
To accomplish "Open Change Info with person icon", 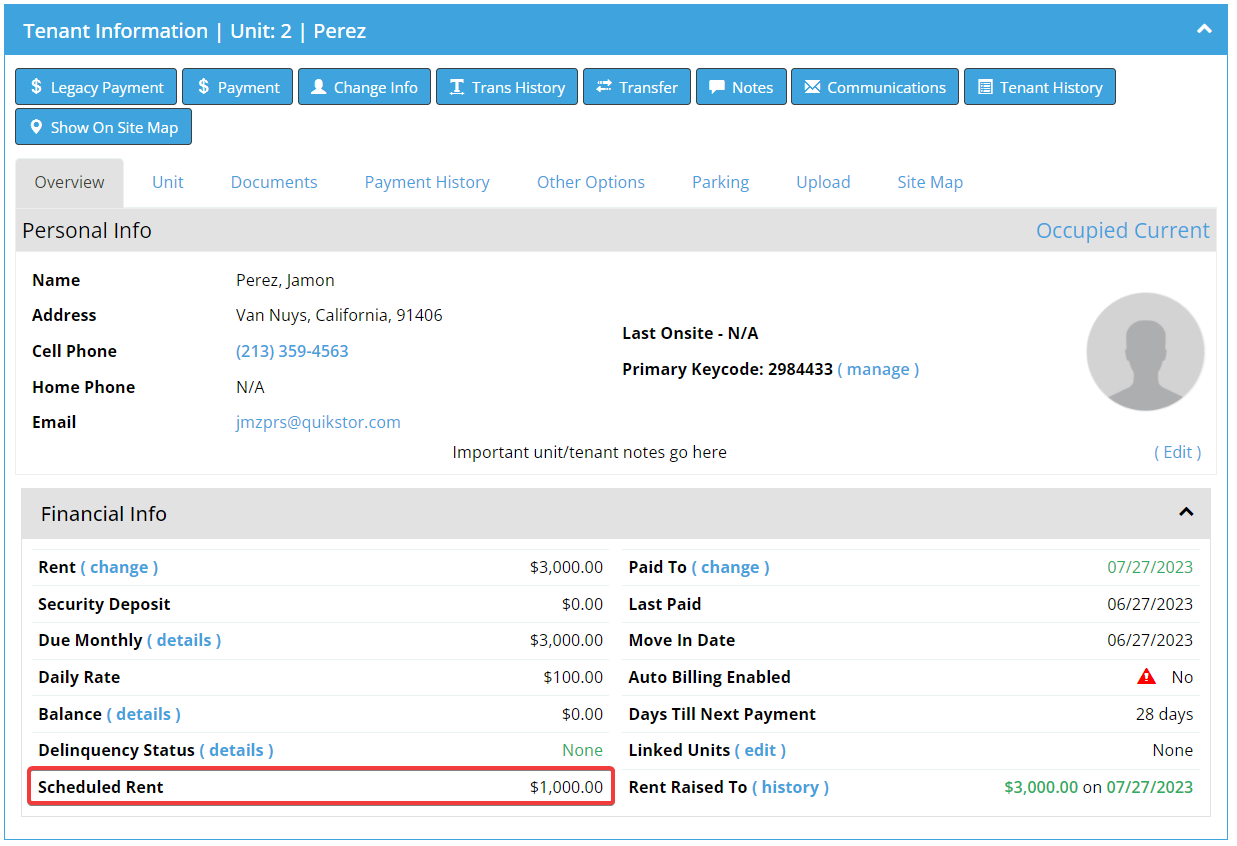I will tap(364, 87).
